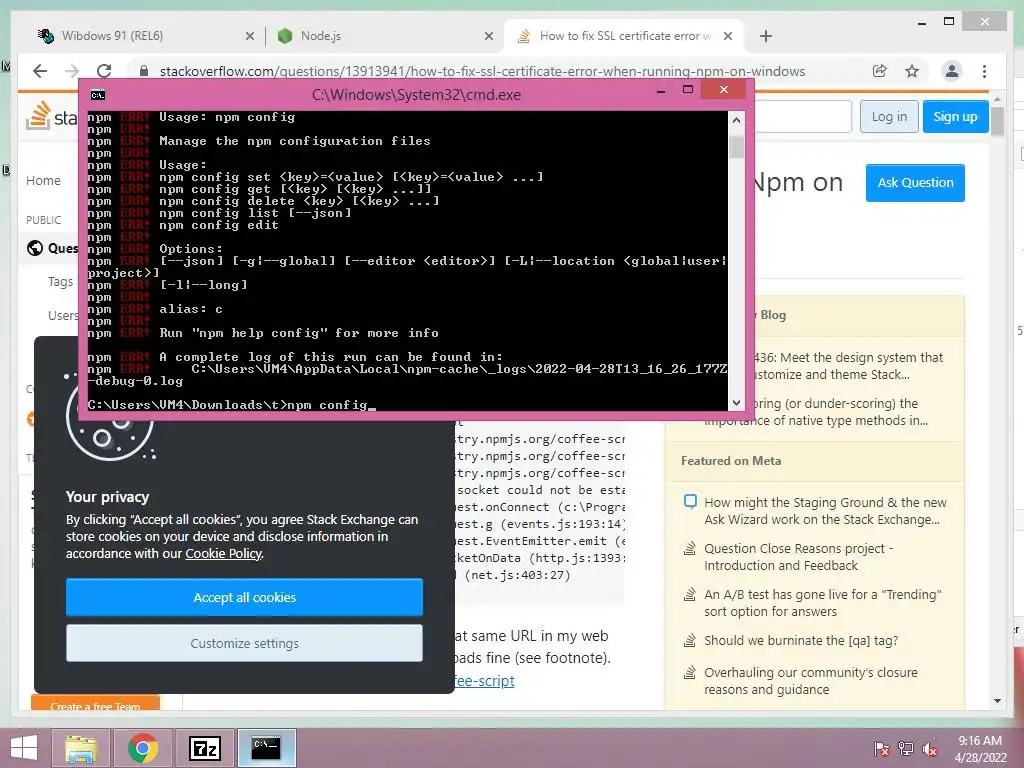Click the Ask Question button
1024x768 pixels.
tap(915, 183)
